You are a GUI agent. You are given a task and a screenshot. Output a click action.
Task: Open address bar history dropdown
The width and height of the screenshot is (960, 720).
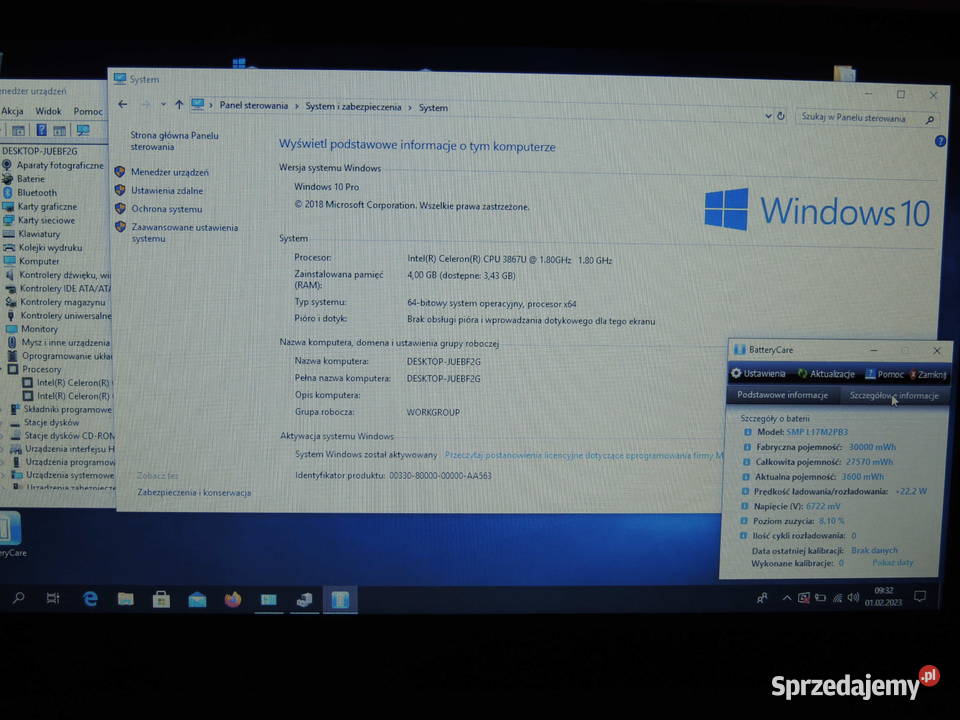point(768,116)
